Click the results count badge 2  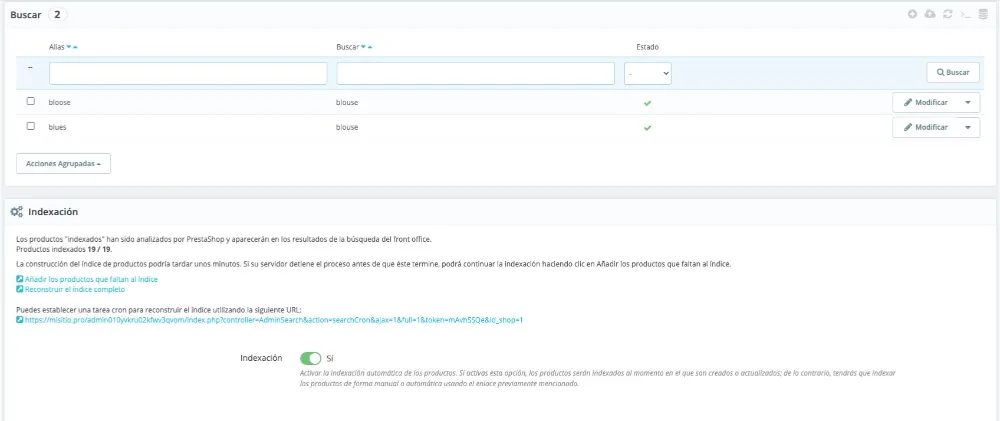[57, 14]
